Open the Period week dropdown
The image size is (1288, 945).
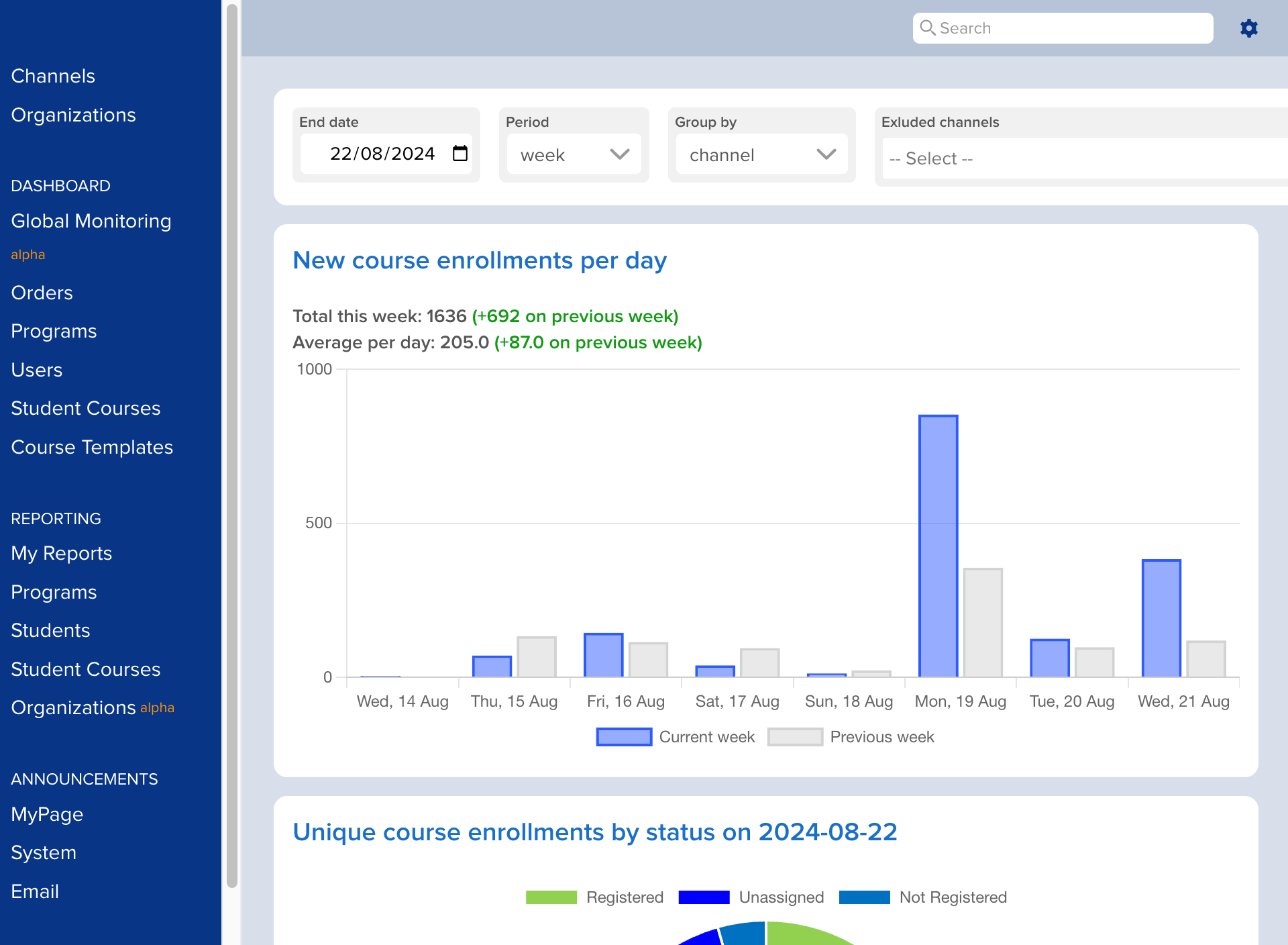pos(574,154)
